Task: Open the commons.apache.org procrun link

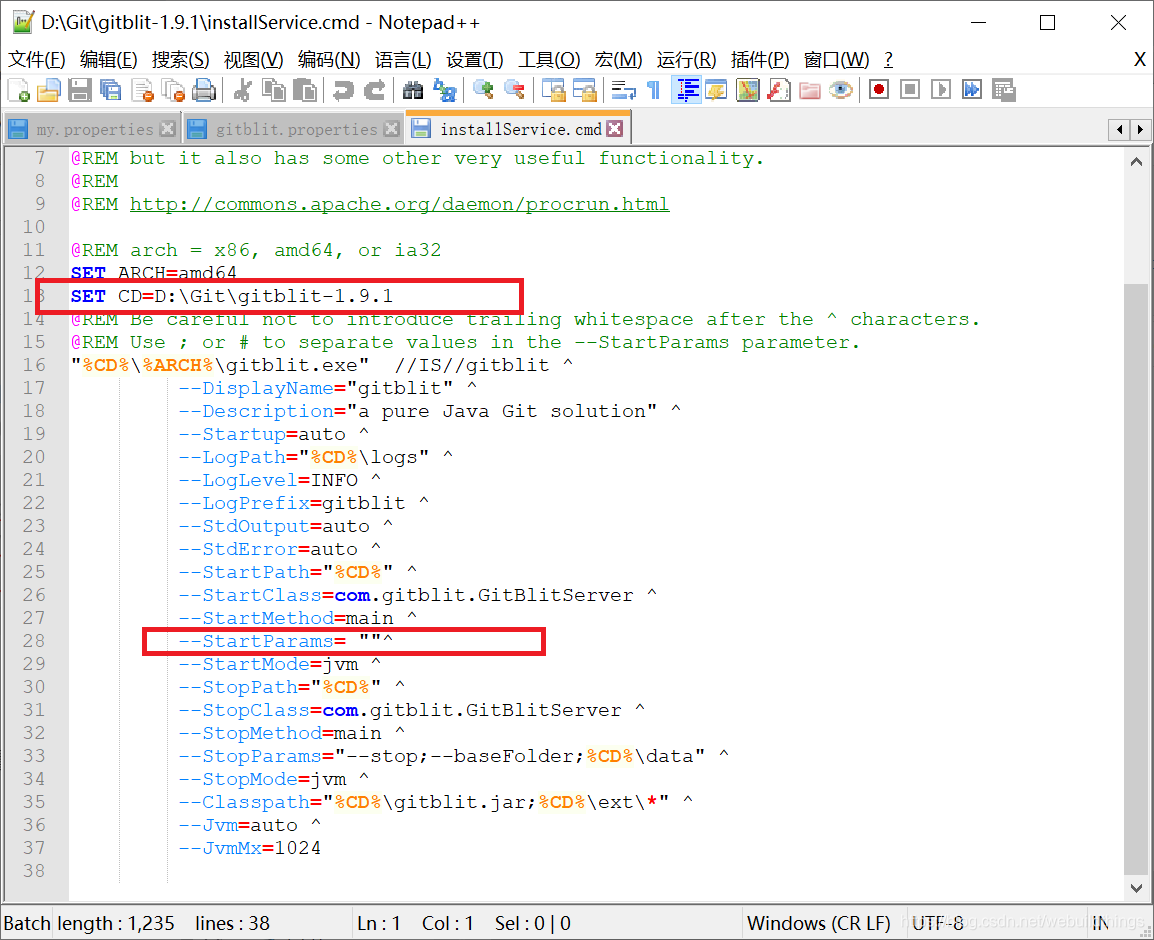Action: tap(400, 204)
